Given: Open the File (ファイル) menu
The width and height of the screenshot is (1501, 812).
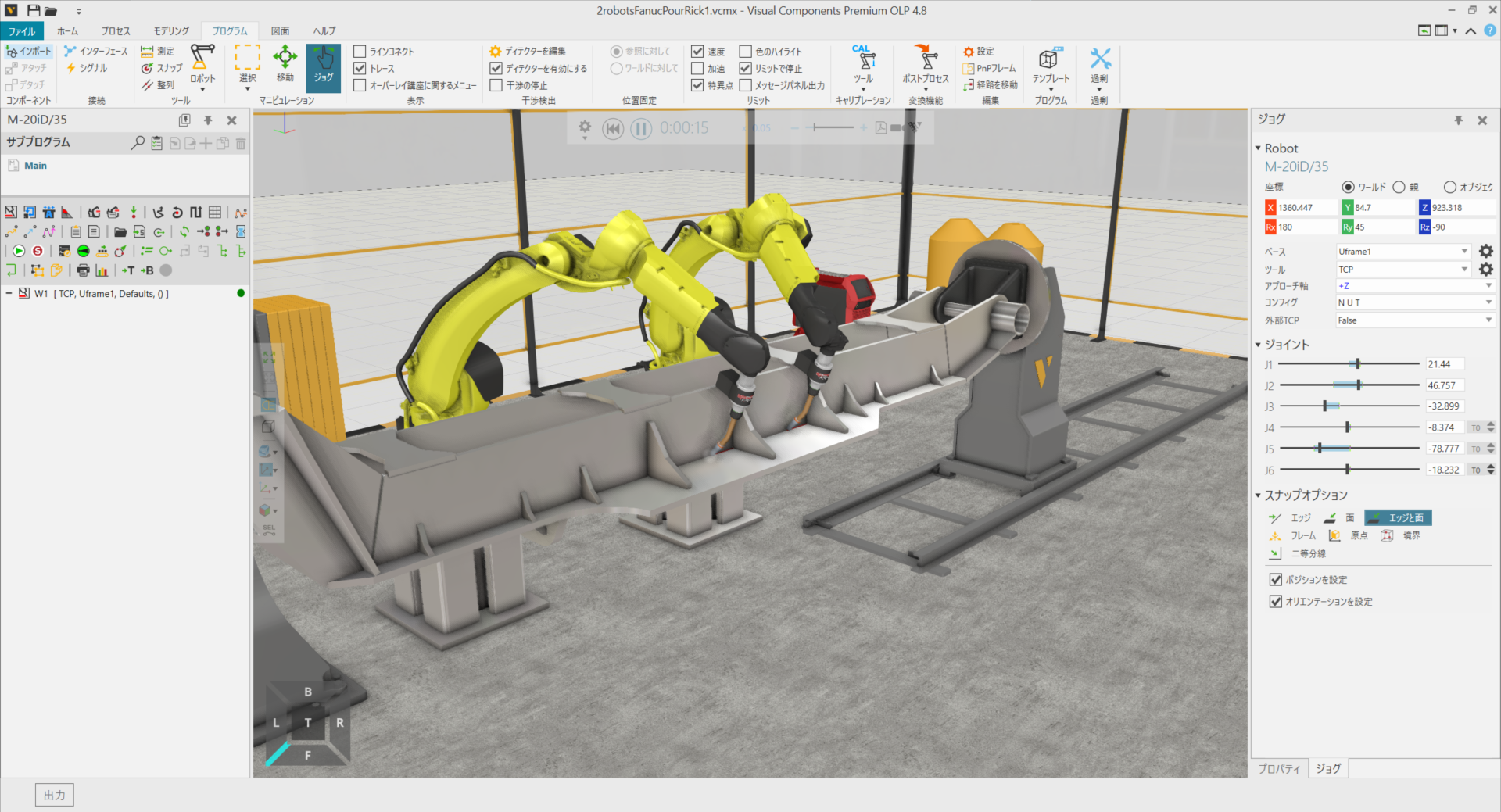Looking at the screenshot, I should point(22,31).
